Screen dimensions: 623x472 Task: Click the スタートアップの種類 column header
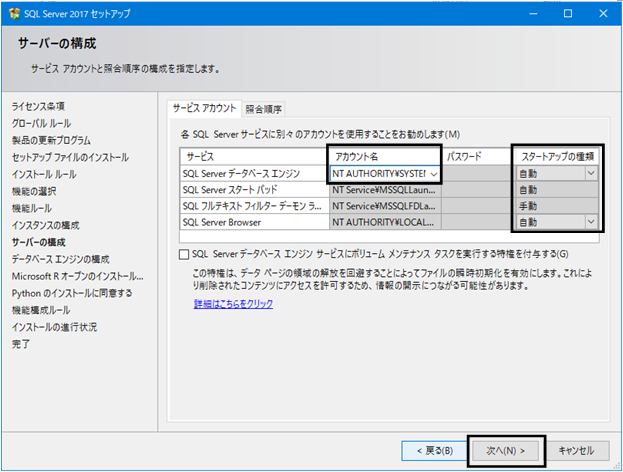[557, 157]
